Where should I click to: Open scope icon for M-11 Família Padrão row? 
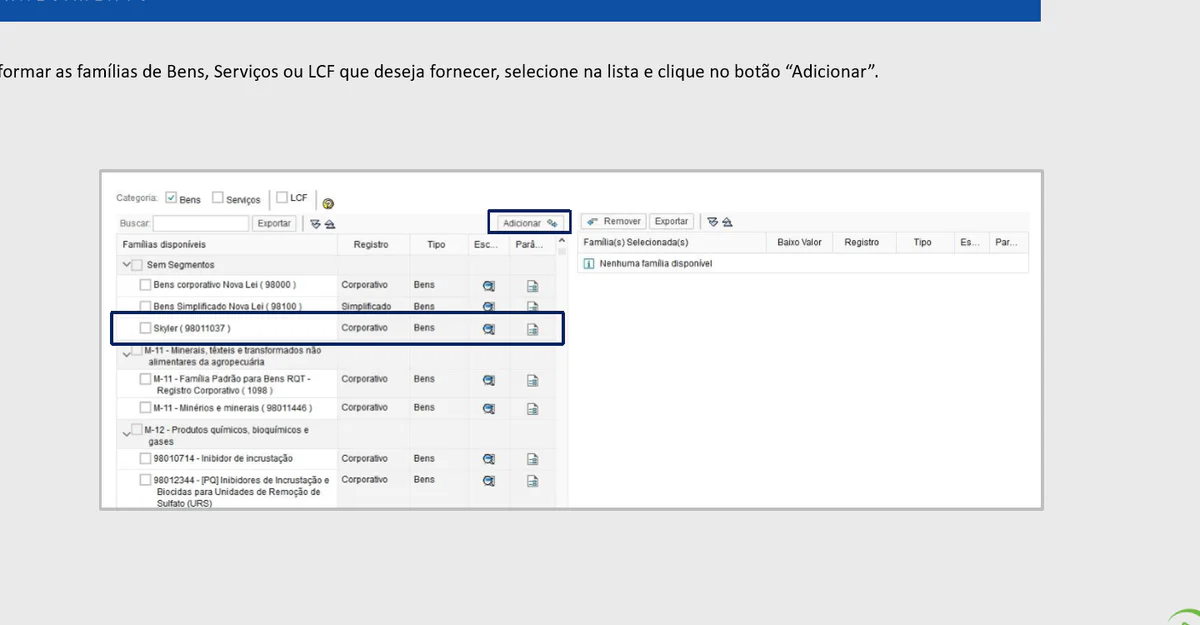click(489, 380)
